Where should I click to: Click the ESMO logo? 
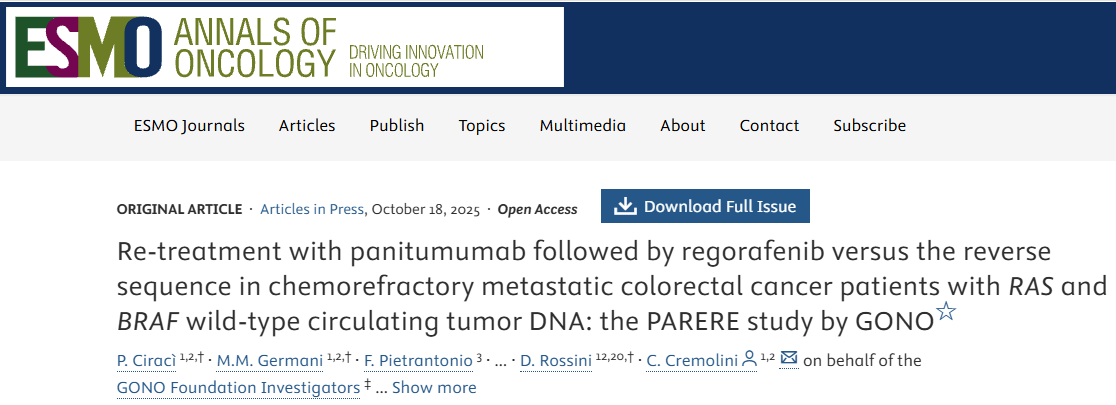coord(88,47)
